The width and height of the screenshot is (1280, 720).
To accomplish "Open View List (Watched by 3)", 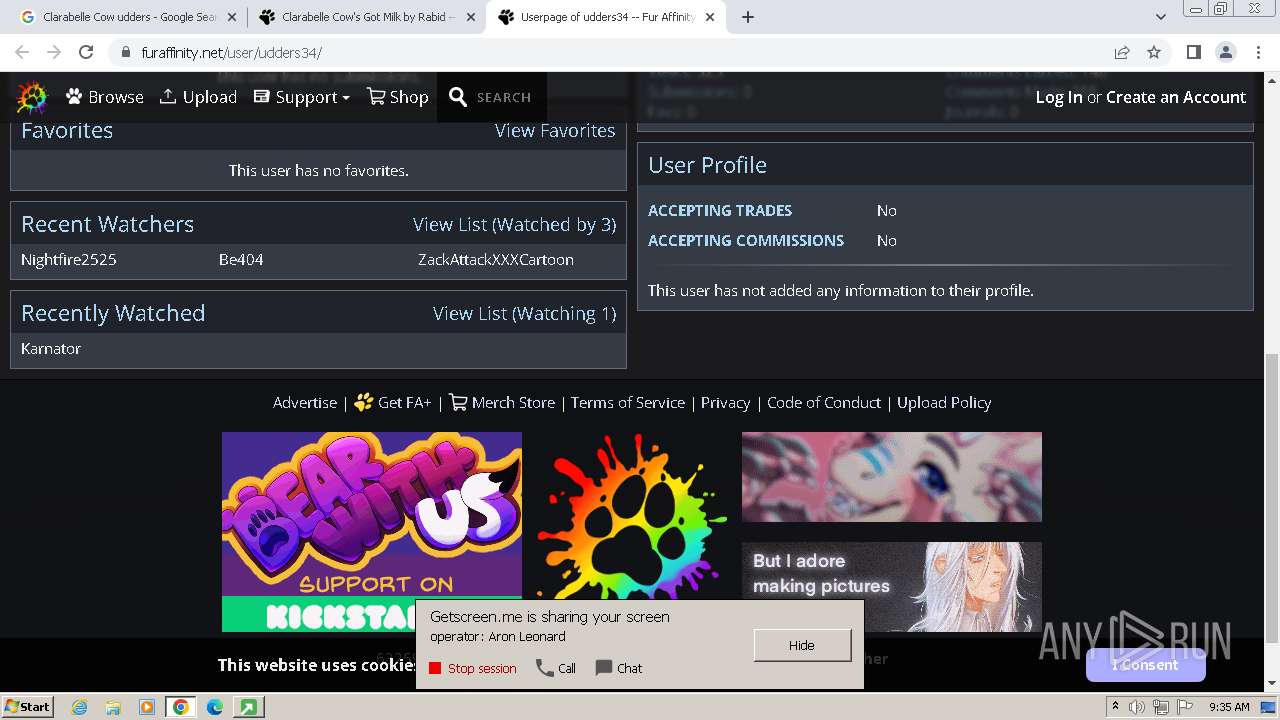I will (x=514, y=224).
